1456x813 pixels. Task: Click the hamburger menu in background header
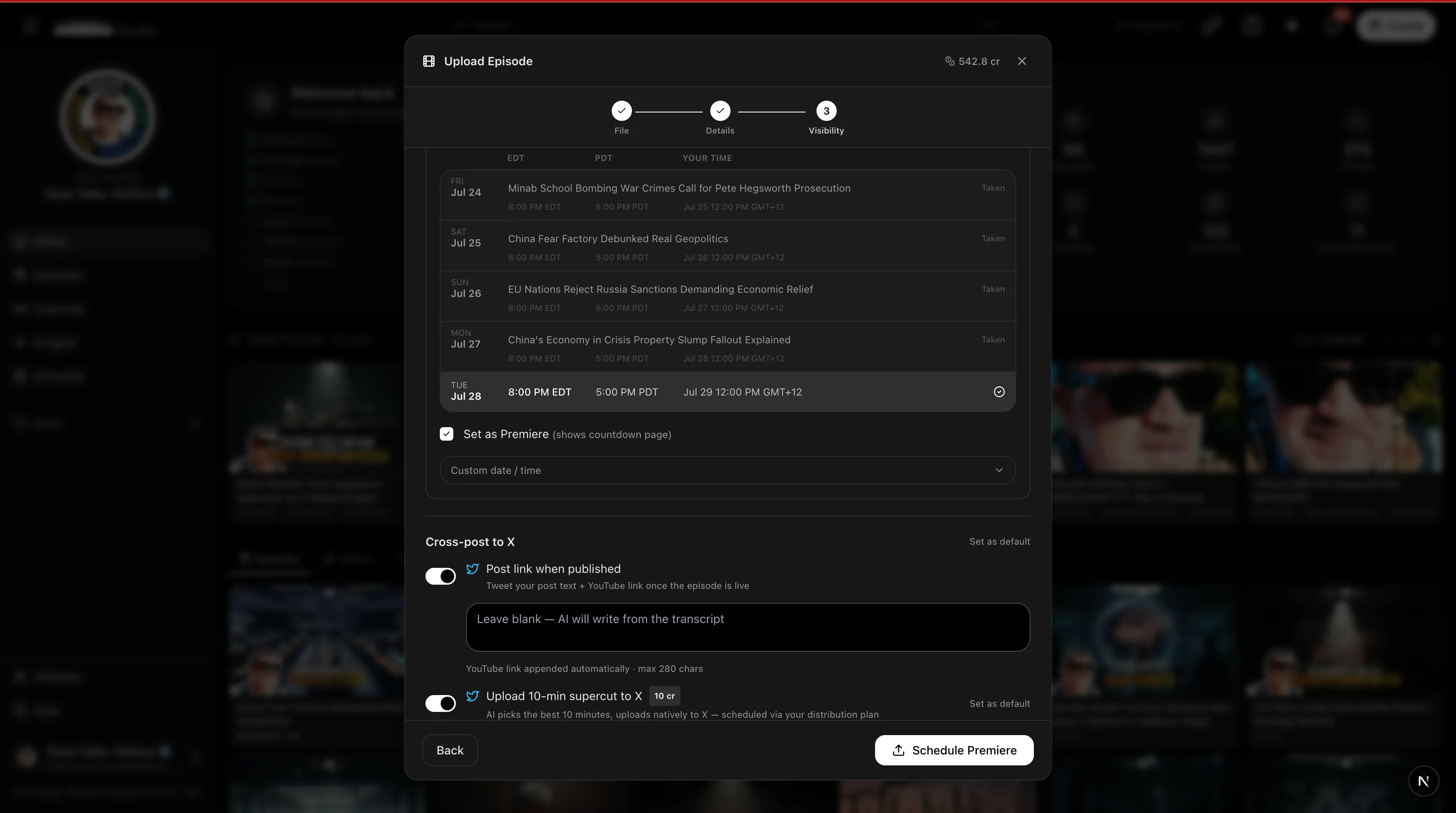[30, 26]
